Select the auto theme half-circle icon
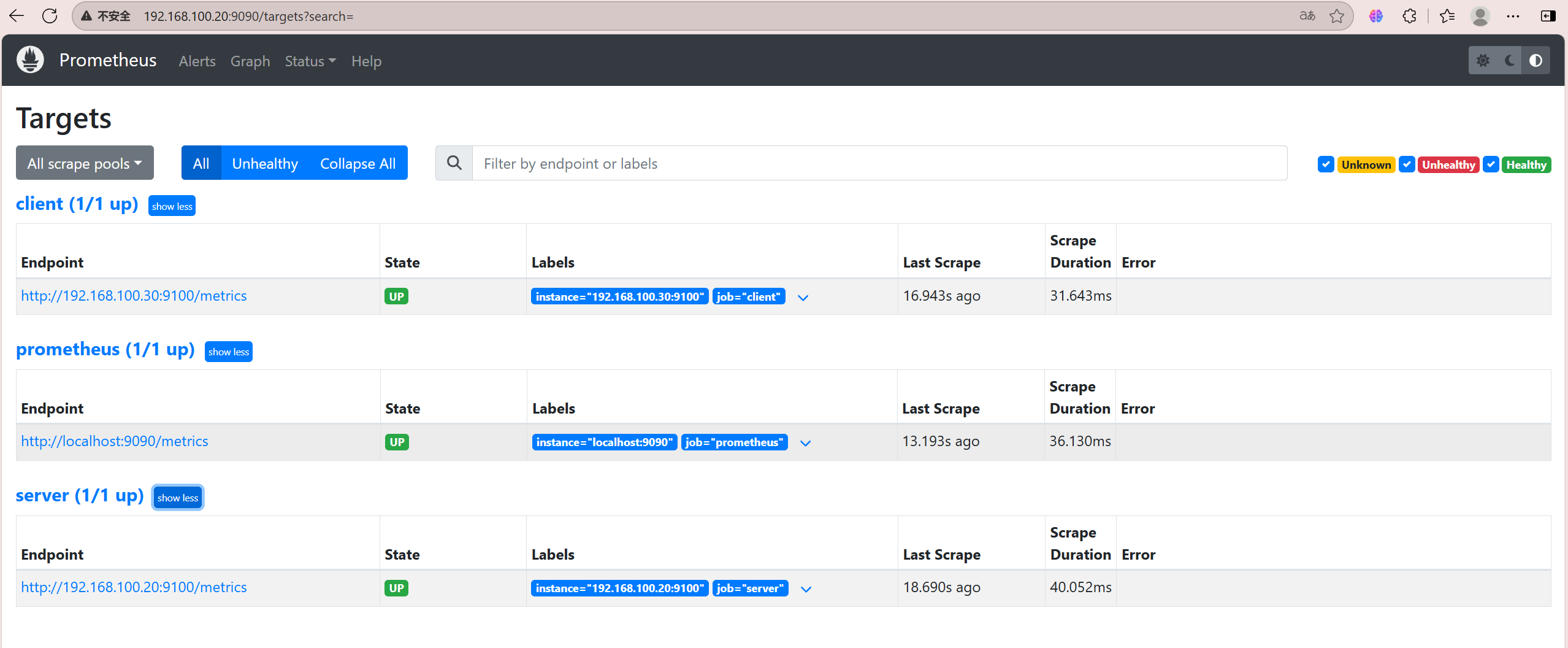Screen dimensions: 1568x648 coord(1536,60)
